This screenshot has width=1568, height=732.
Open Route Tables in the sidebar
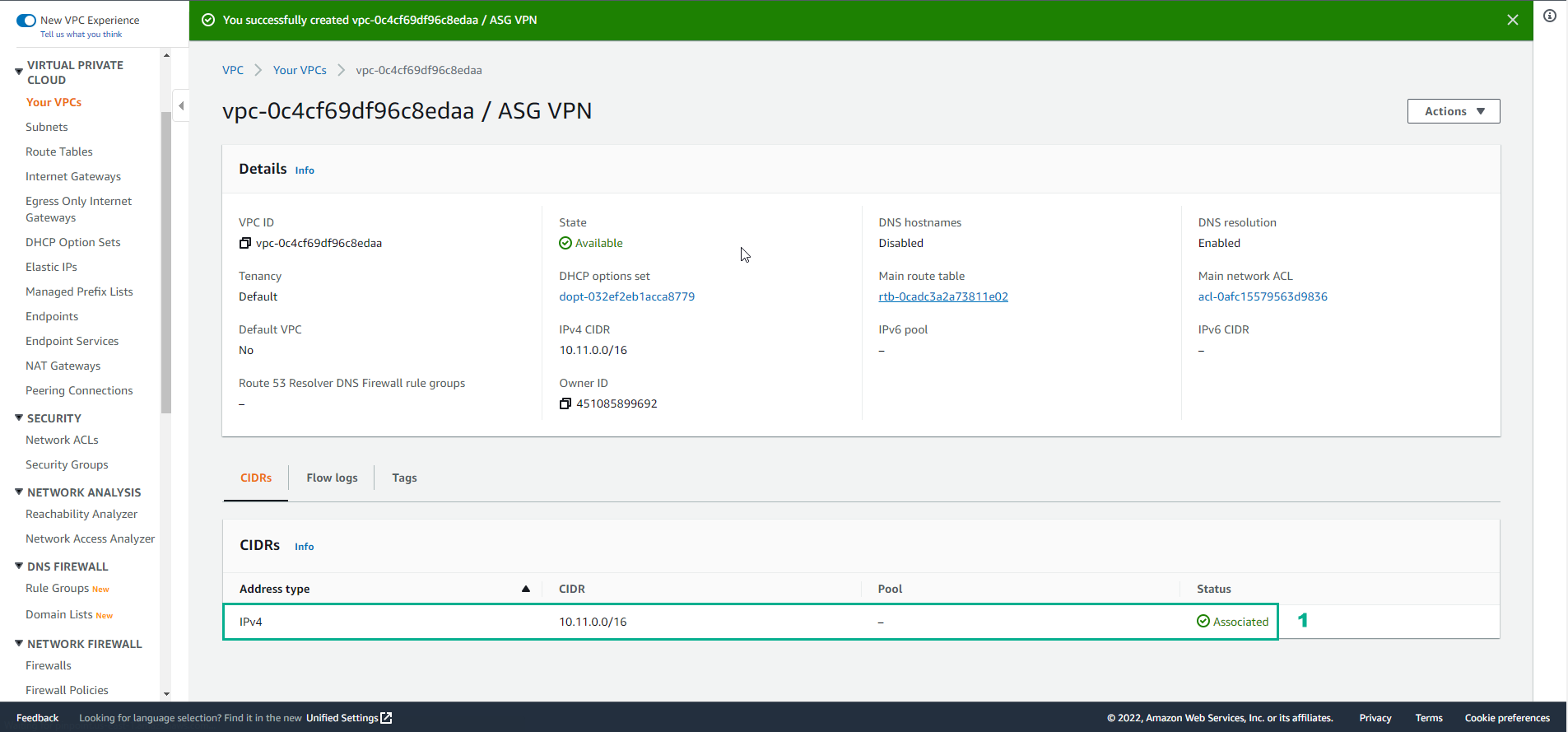[x=59, y=152]
